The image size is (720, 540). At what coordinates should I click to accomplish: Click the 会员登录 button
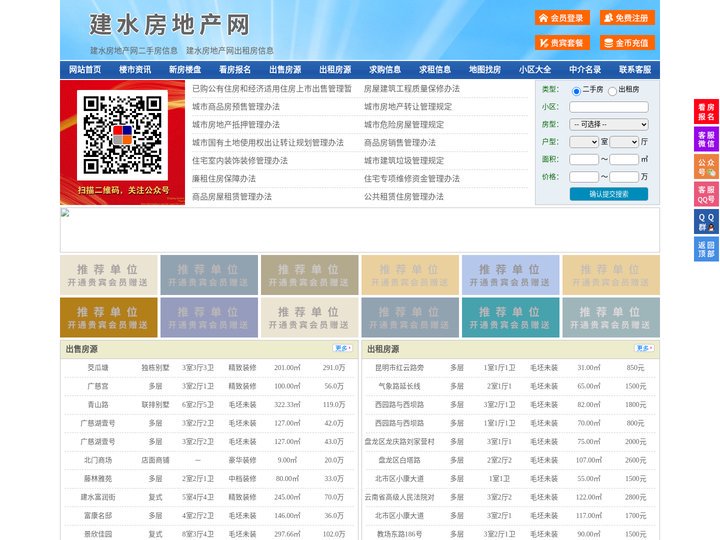(x=562, y=18)
